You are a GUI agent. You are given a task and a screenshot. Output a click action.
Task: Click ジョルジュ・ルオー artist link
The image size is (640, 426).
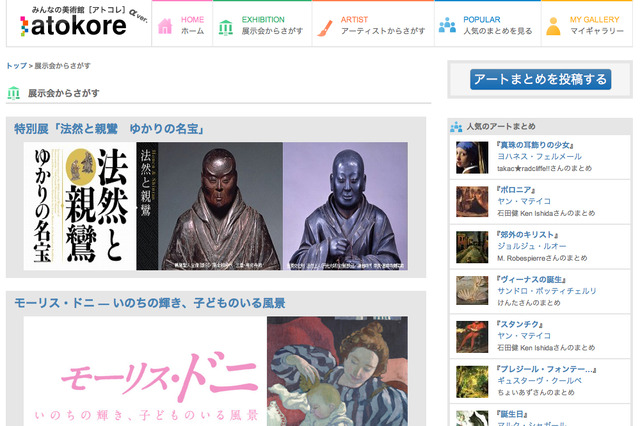(x=531, y=246)
